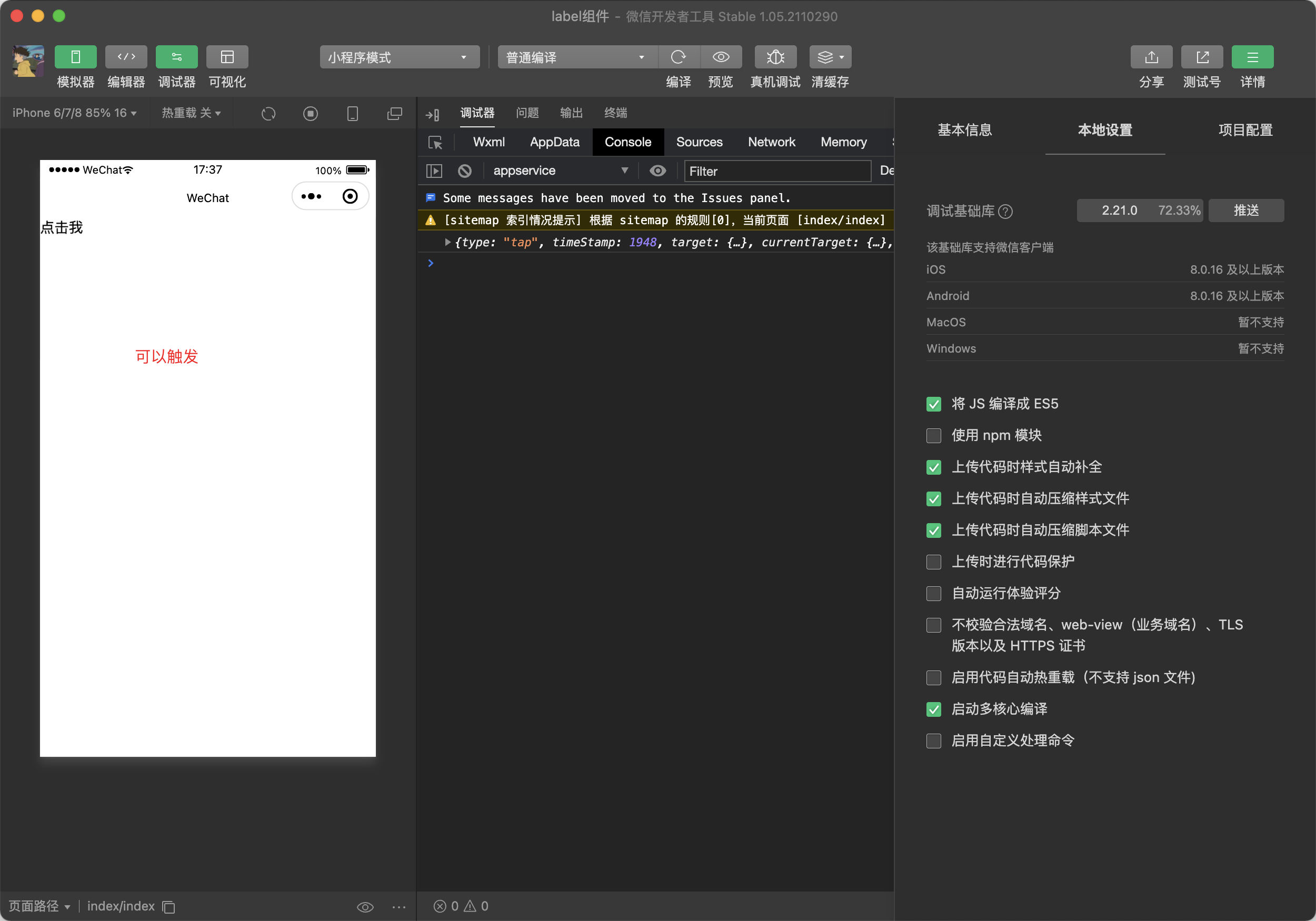Switch to the Network tab
This screenshot has height=921, width=1316.
771,142
